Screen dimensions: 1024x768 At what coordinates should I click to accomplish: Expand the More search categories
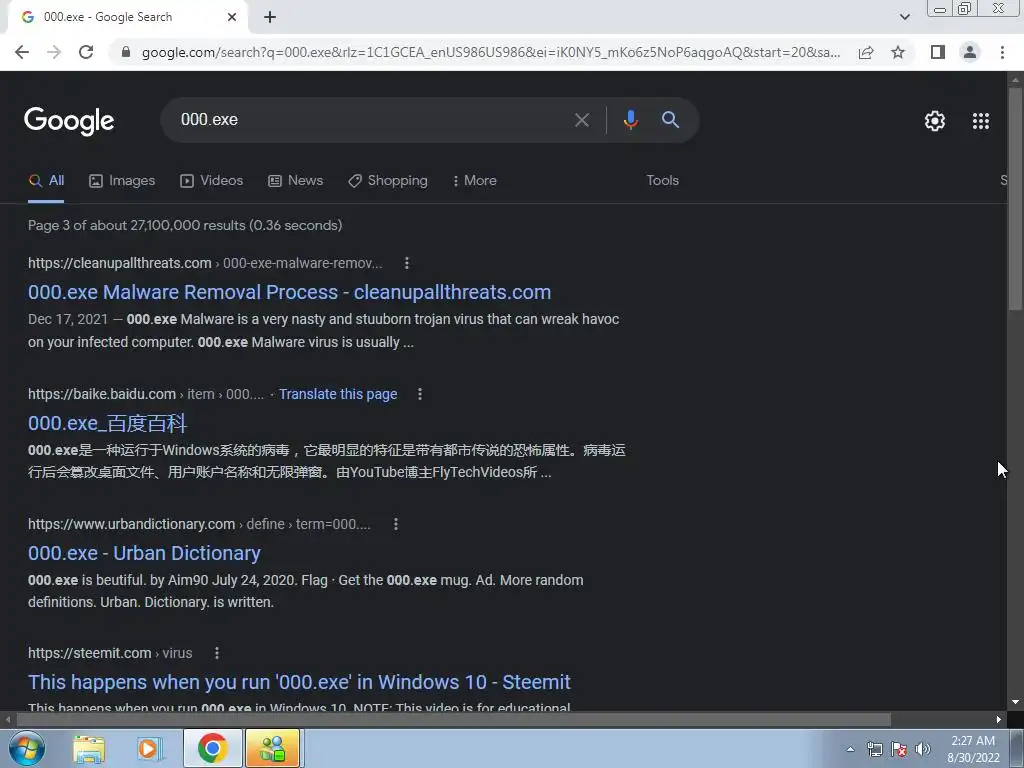pyautogui.click(x=475, y=181)
